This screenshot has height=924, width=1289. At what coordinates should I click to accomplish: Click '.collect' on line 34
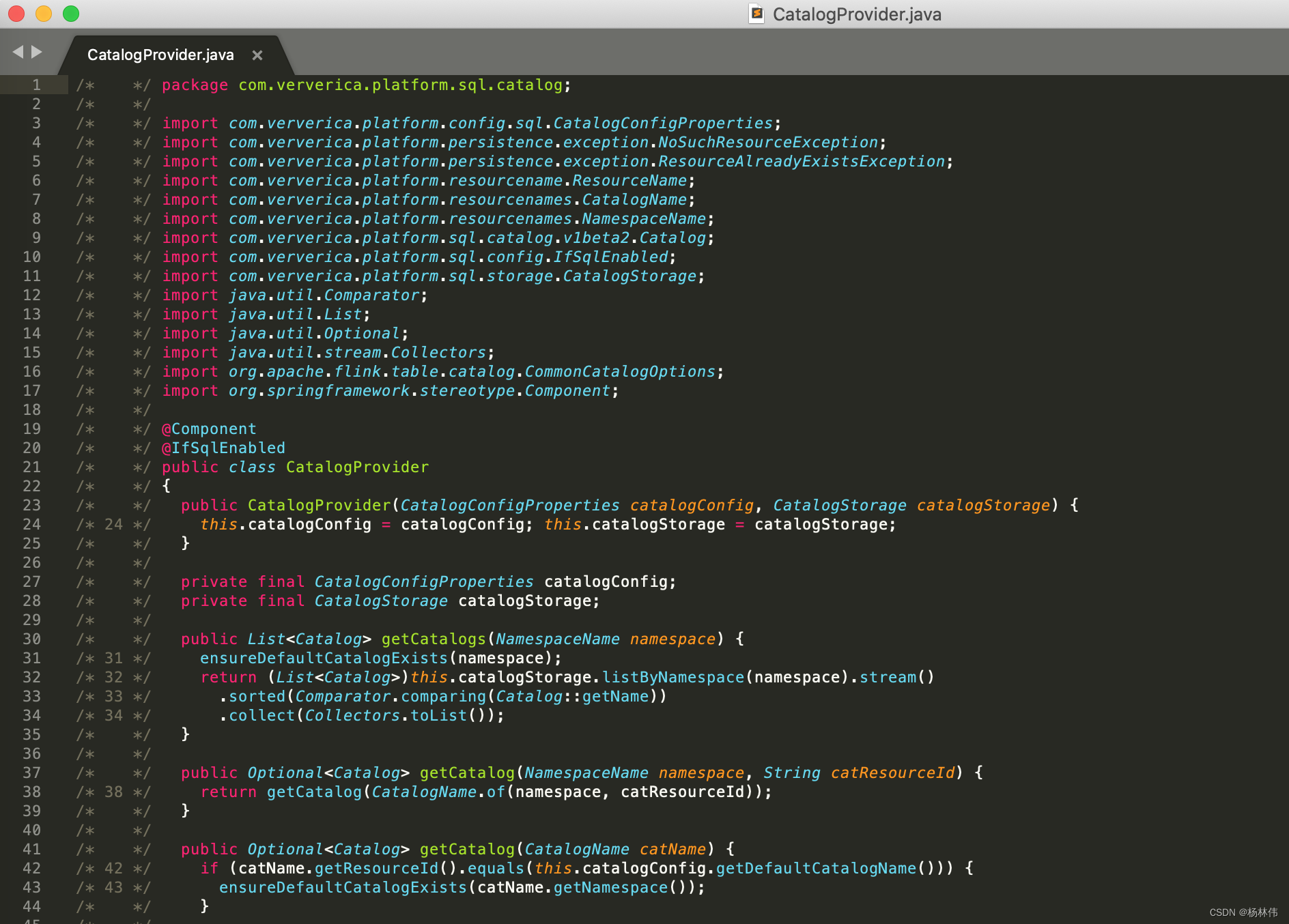257,716
